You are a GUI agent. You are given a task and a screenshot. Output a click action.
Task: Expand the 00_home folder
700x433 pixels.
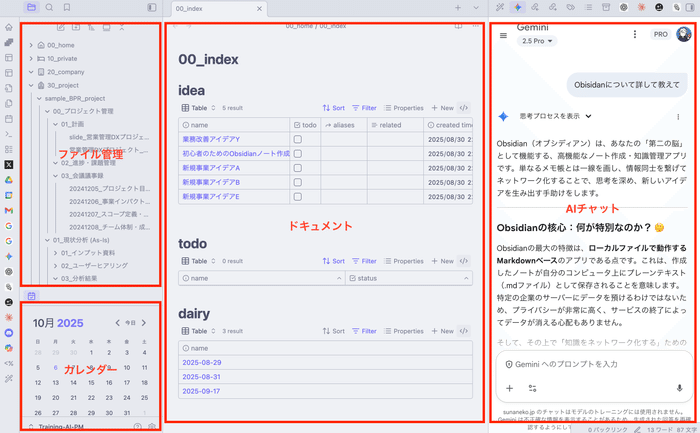(31, 45)
